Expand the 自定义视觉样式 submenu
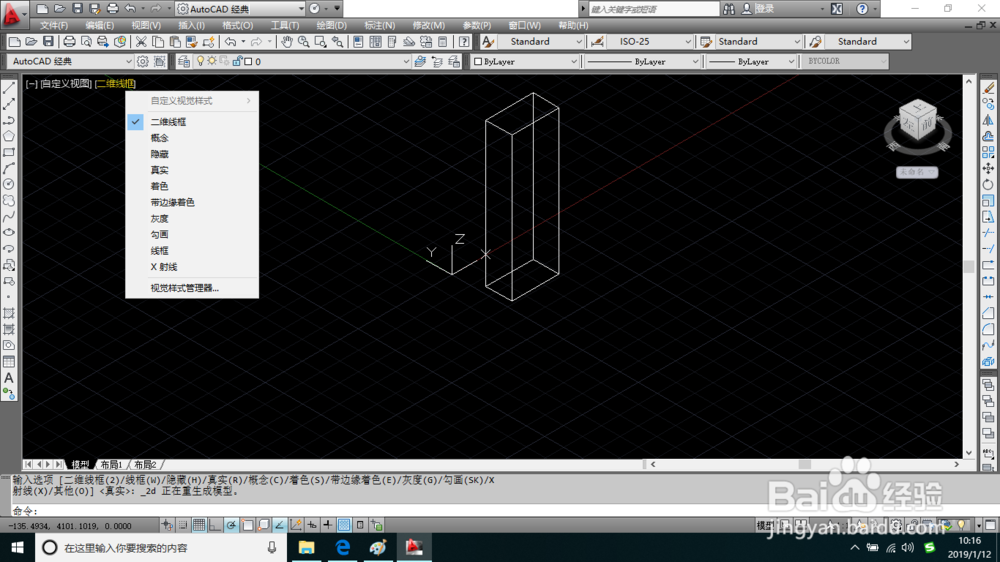Image resolution: width=1000 pixels, height=562 pixels. point(193,101)
